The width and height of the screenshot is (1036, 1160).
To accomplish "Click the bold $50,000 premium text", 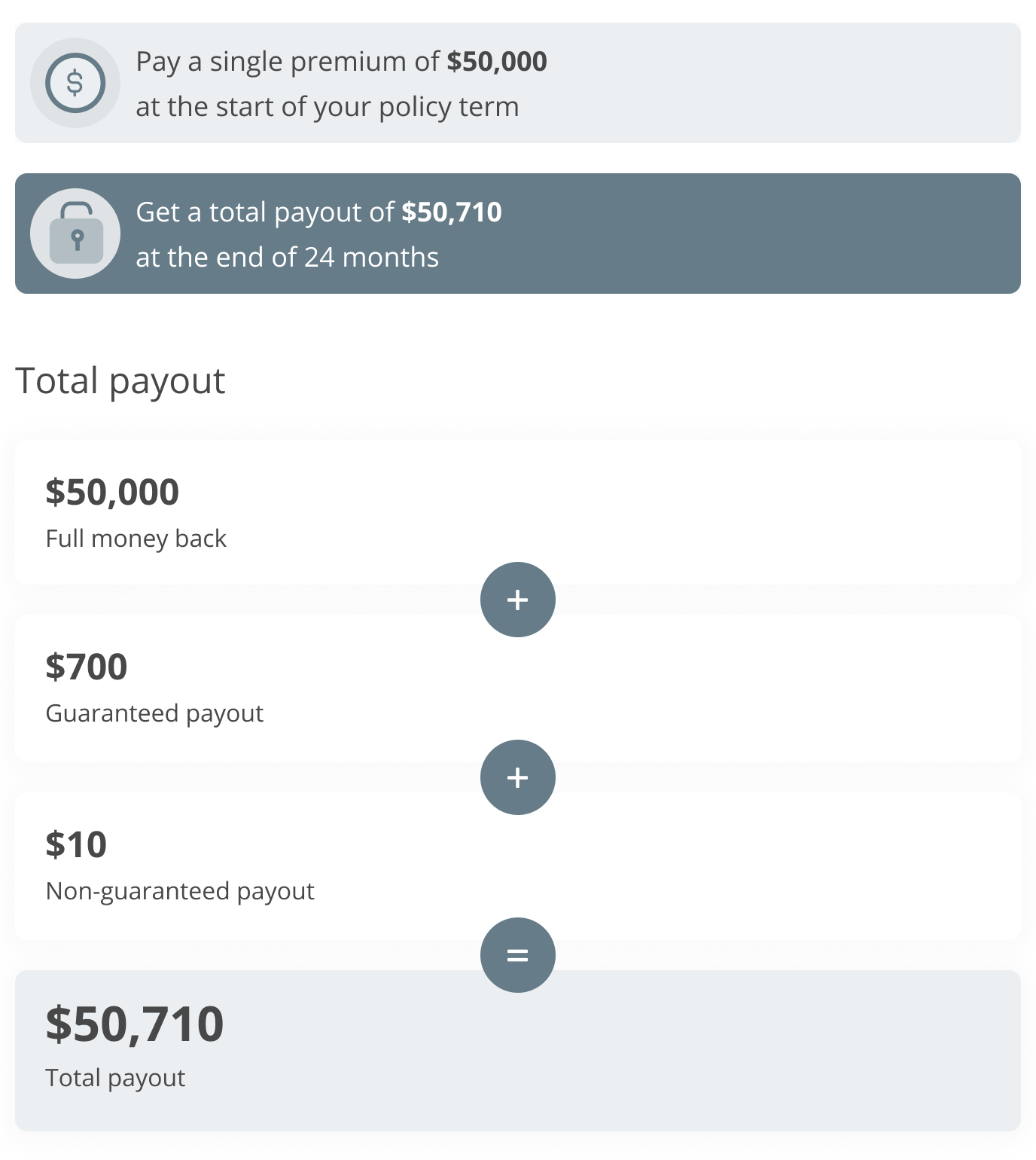I will pos(498,62).
